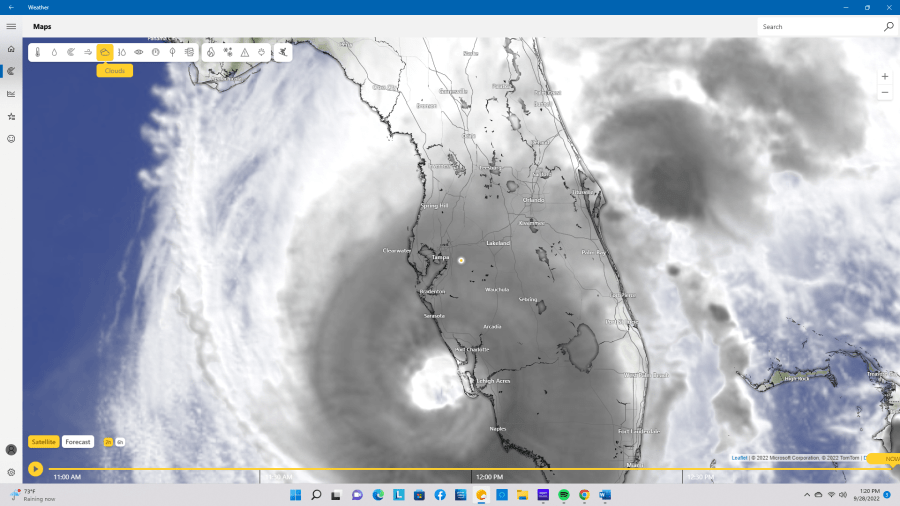Open Settings gear in sidebar
The width and height of the screenshot is (900, 506).
(11, 472)
